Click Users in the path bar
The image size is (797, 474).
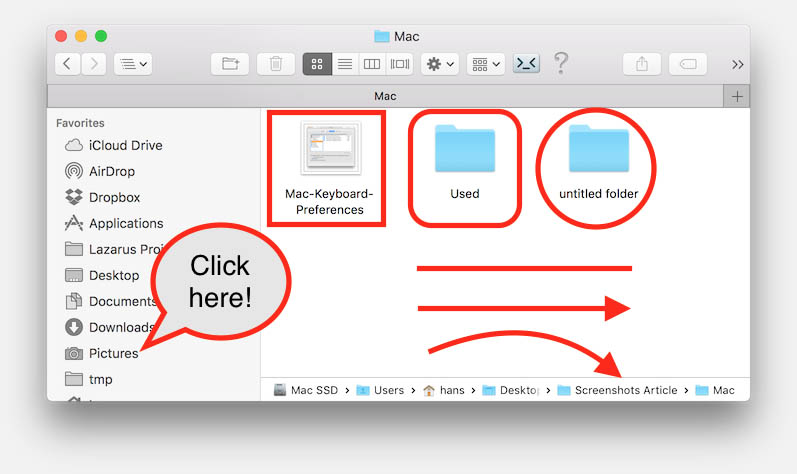(380, 390)
